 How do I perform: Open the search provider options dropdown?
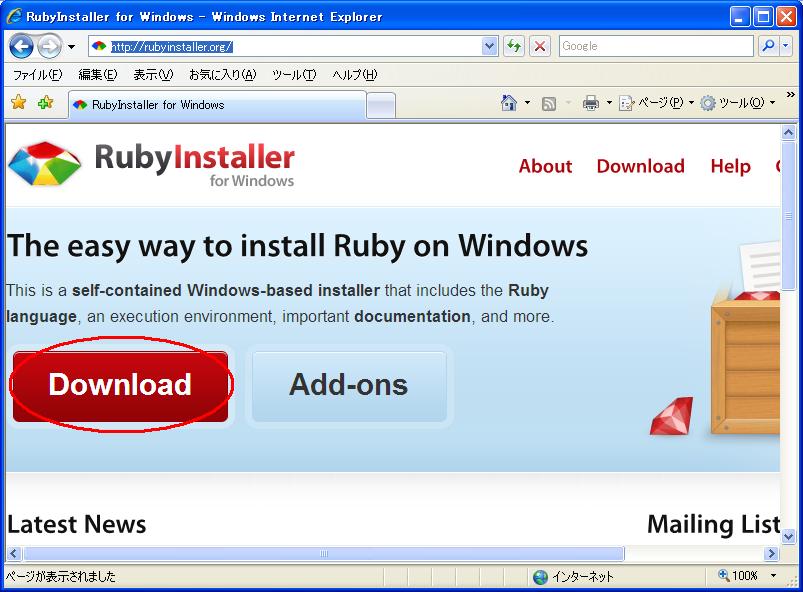click(786, 46)
